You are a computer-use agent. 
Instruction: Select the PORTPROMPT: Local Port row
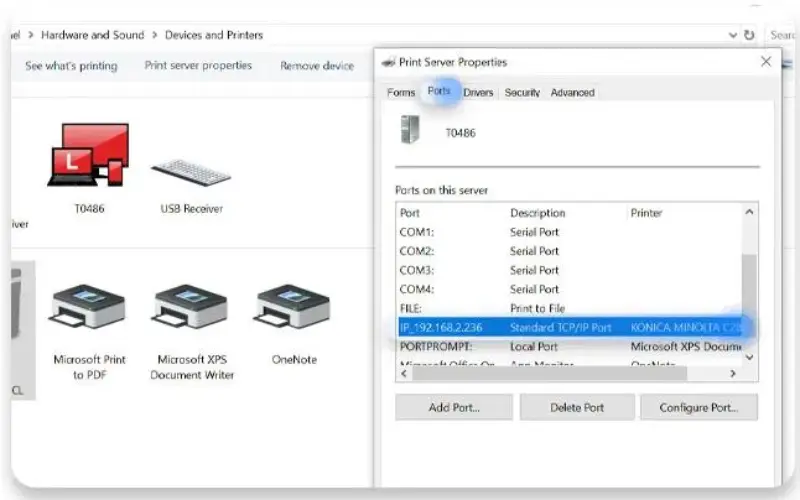coord(569,346)
